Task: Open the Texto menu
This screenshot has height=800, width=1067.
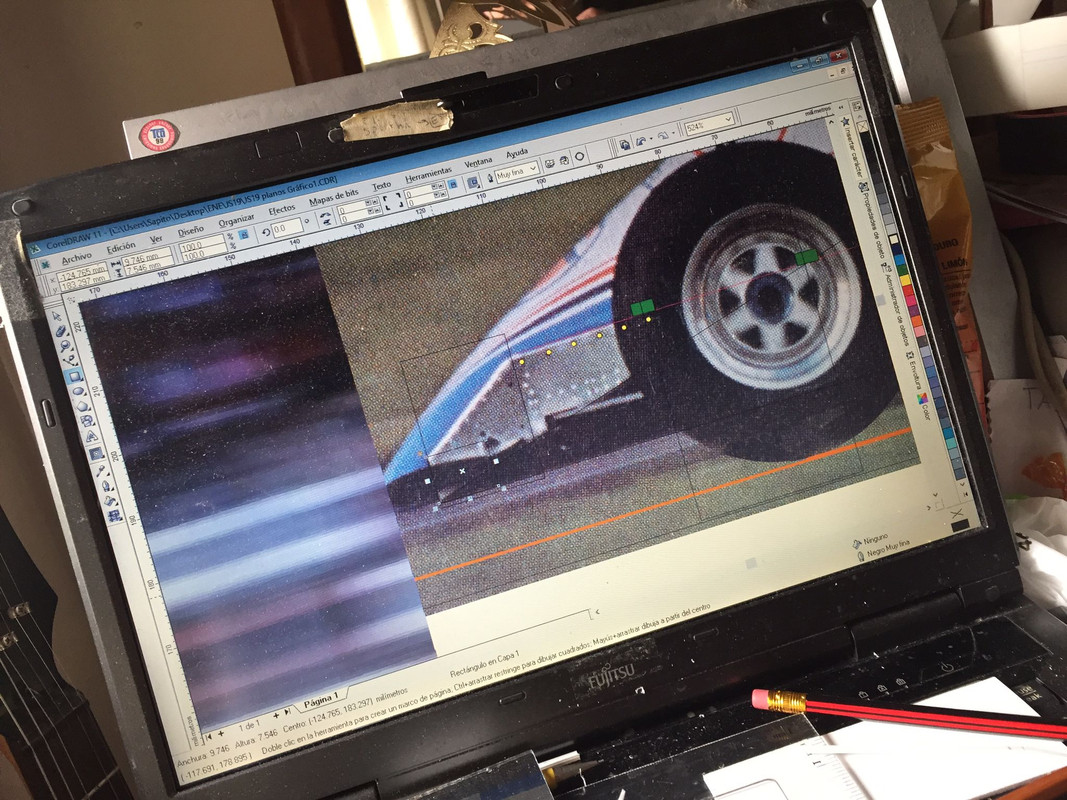Action: click(x=382, y=186)
